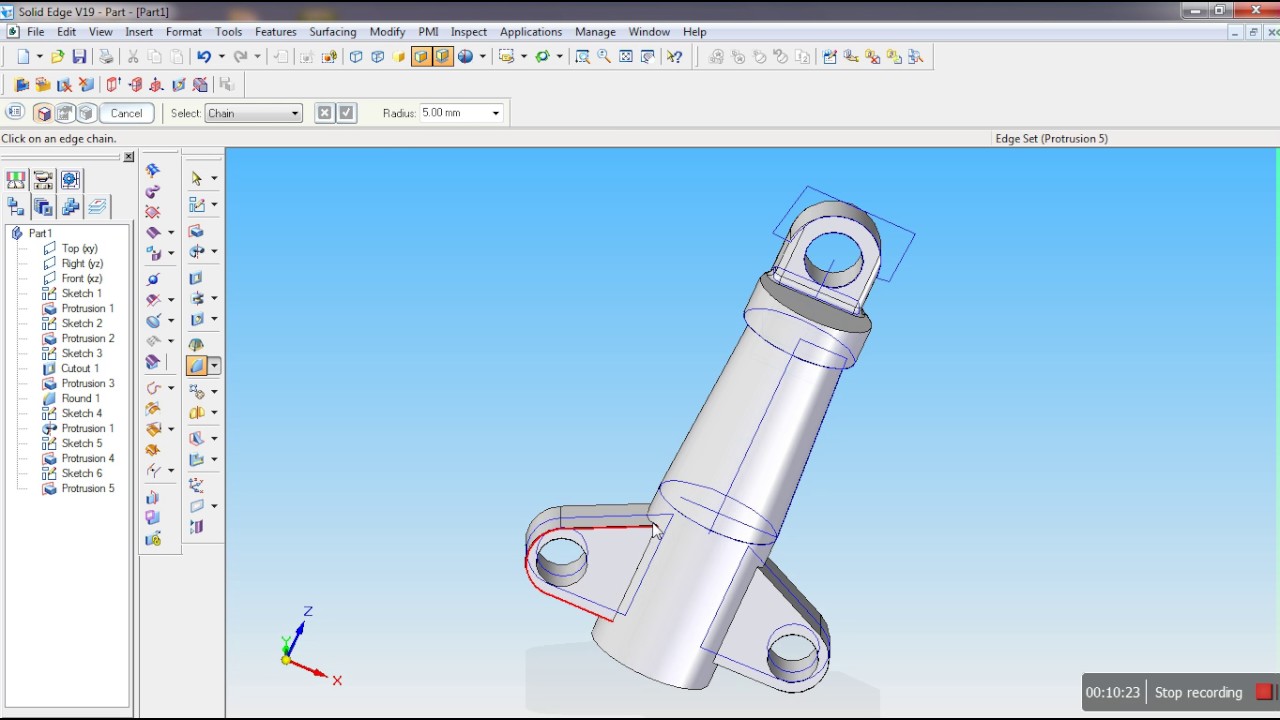Image resolution: width=1280 pixels, height=720 pixels.
Task: Print the document with printer icon
Action: click(x=106, y=57)
